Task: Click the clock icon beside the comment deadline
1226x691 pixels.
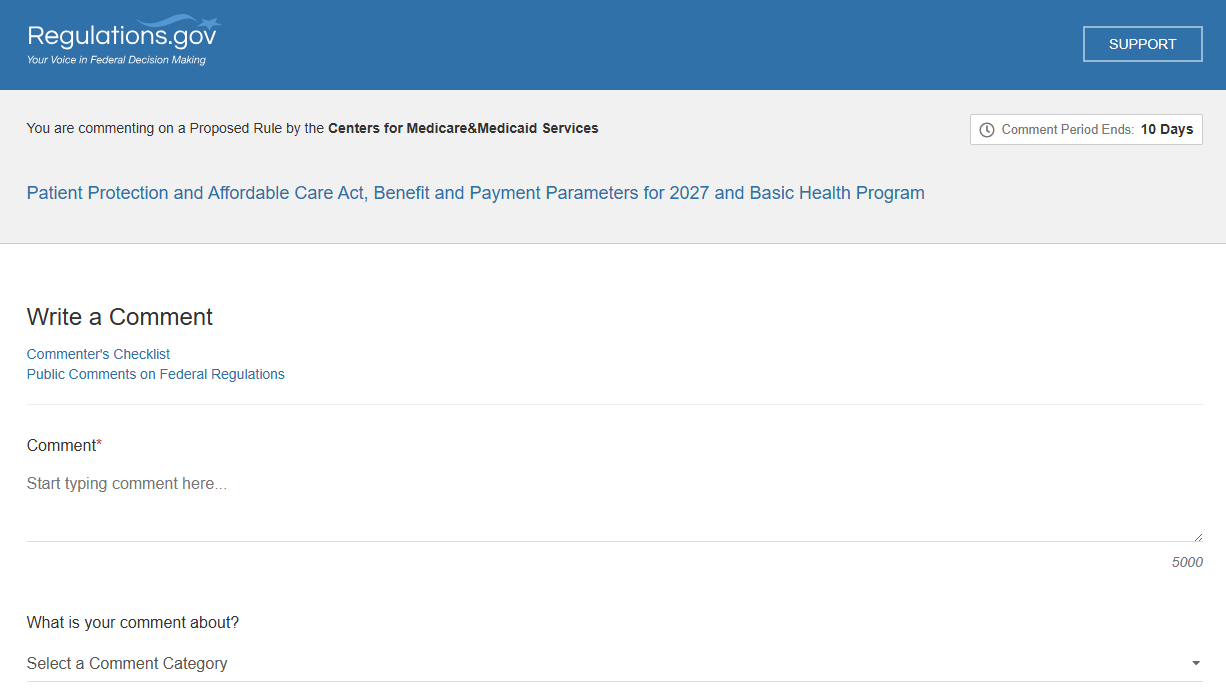Action: [x=987, y=129]
